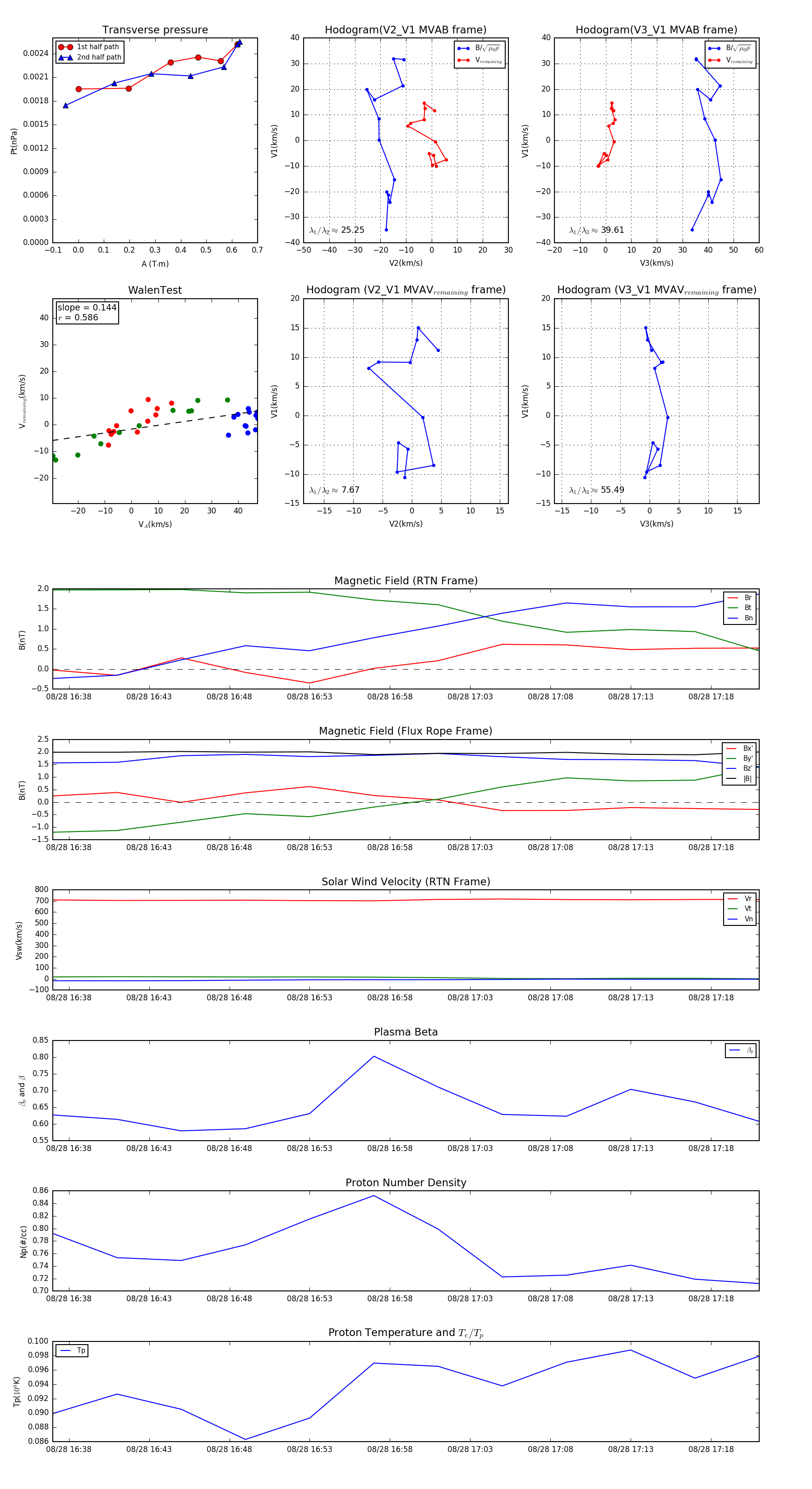Click the B/√μ0ρ legend entry in V3_V1 MVAB hodogram

(x=730, y=48)
